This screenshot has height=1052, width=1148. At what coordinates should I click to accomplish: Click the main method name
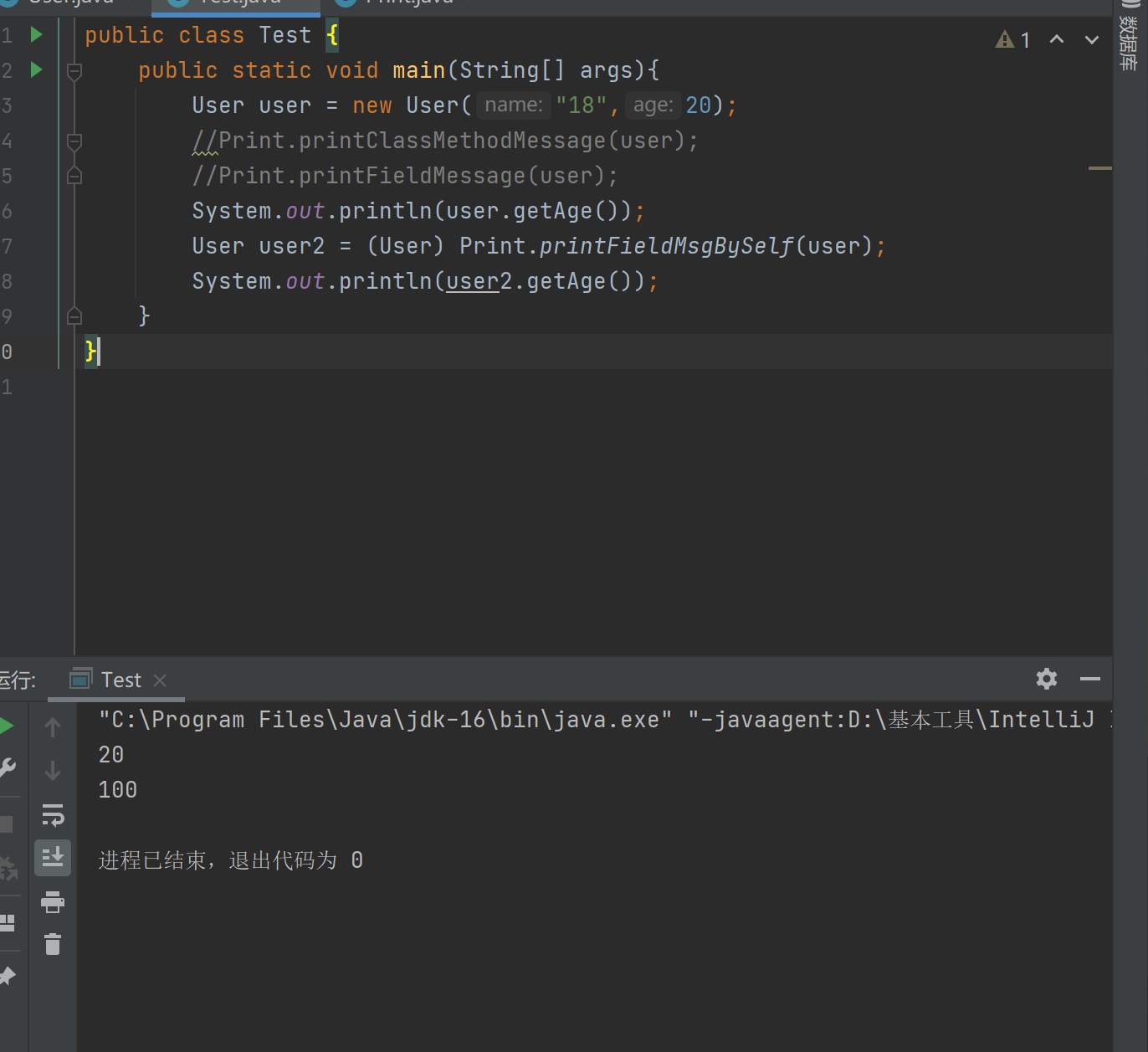[419, 70]
